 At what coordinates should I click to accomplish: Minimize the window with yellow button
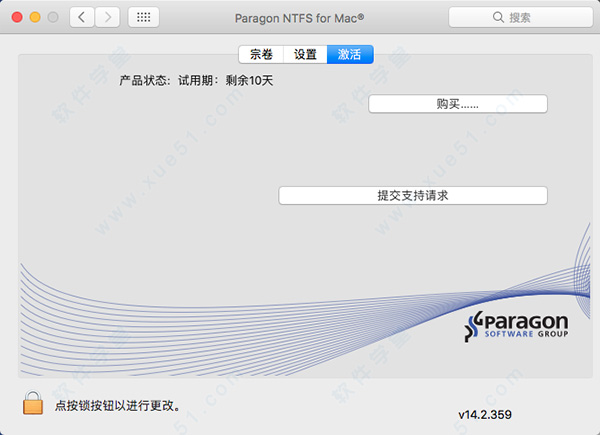tap(35, 17)
